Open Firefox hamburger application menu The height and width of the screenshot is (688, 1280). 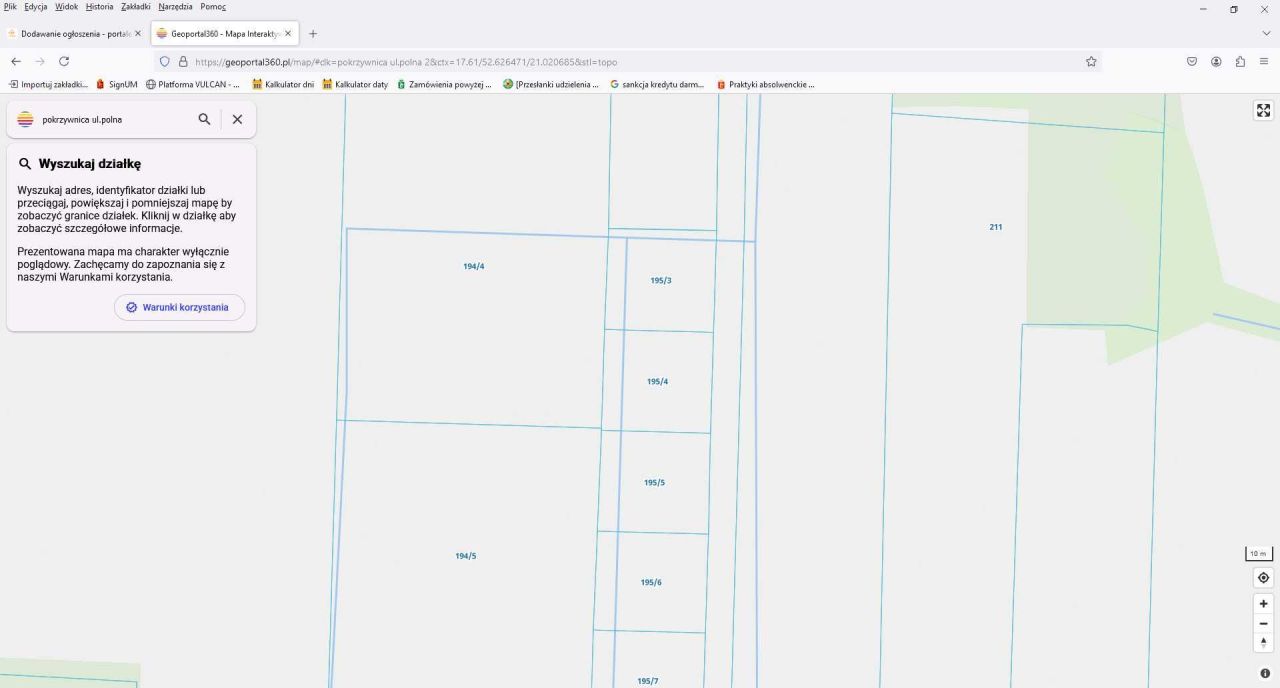point(1264,61)
